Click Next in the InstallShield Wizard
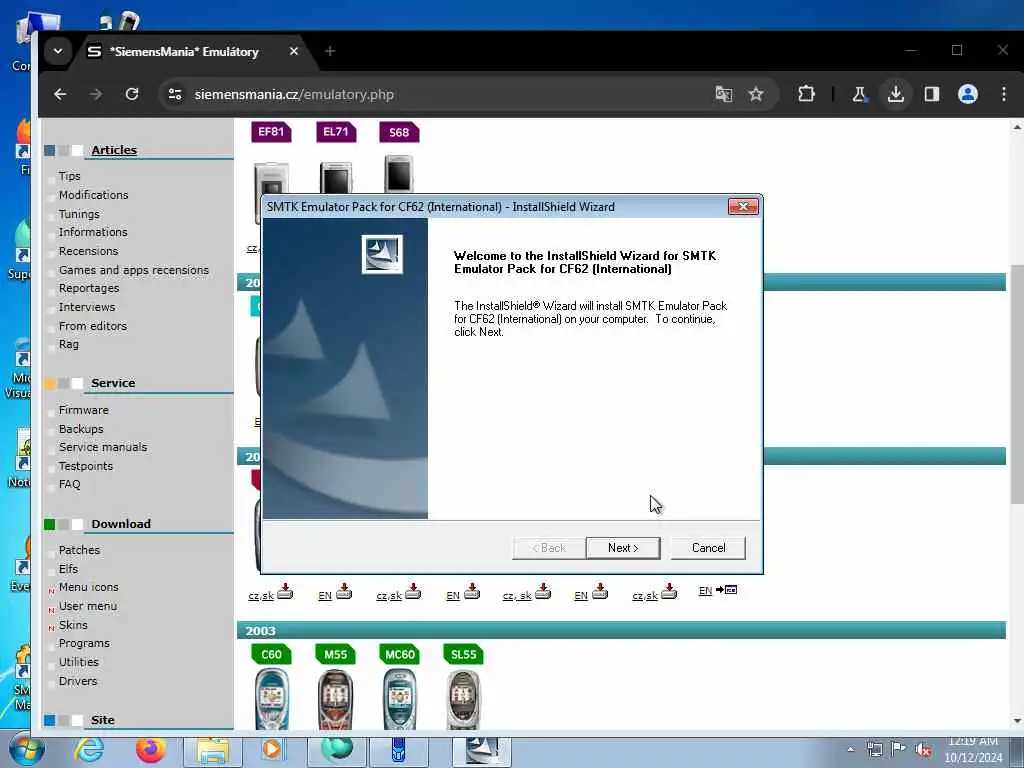The height and width of the screenshot is (768, 1024). pos(623,548)
